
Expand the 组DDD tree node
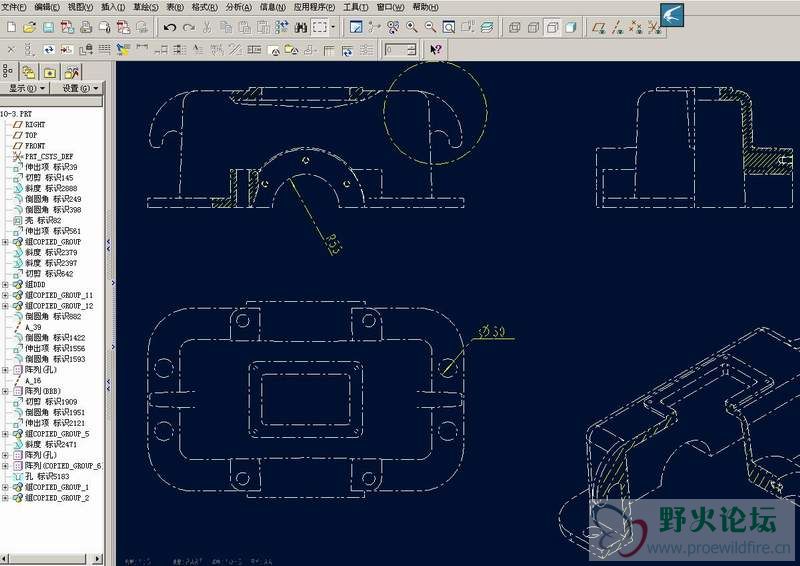pos(5,284)
